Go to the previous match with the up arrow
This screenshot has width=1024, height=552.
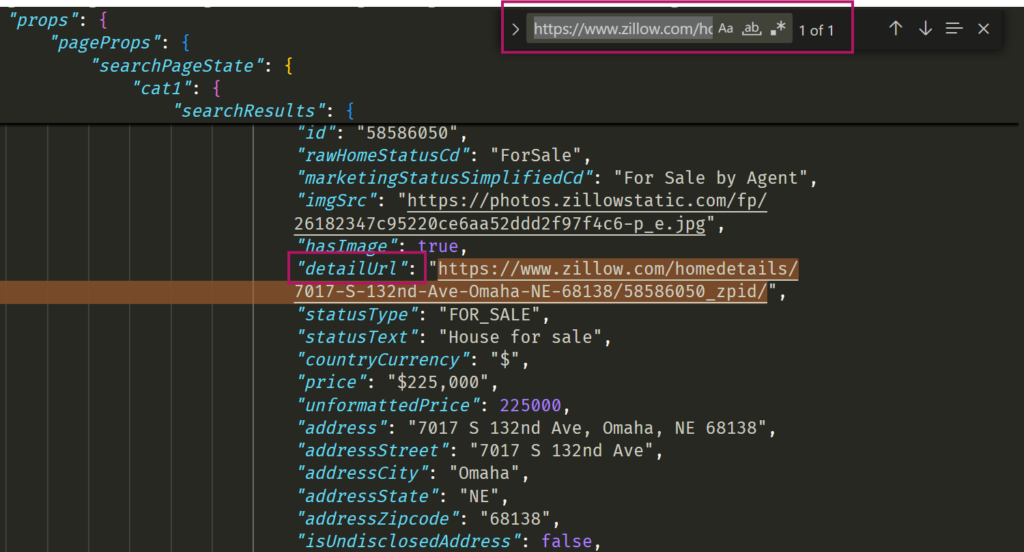(895, 29)
